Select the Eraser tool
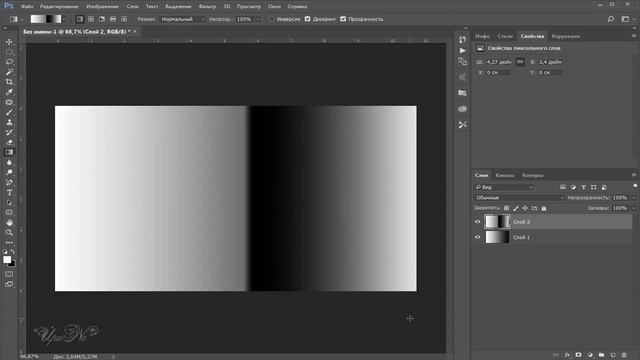This screenshot has width=640, height=360. click(x=9, y=142)
